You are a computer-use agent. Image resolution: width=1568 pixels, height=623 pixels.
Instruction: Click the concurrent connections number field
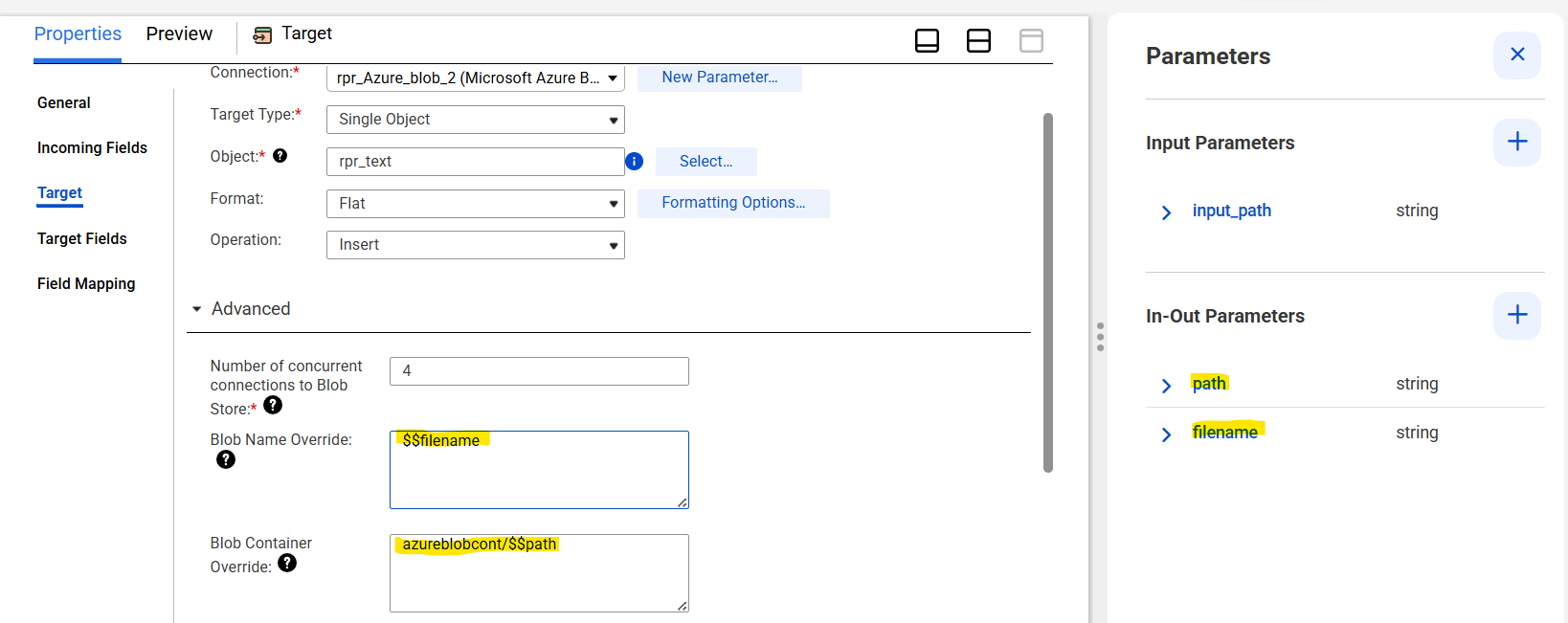tap(539, 371)
